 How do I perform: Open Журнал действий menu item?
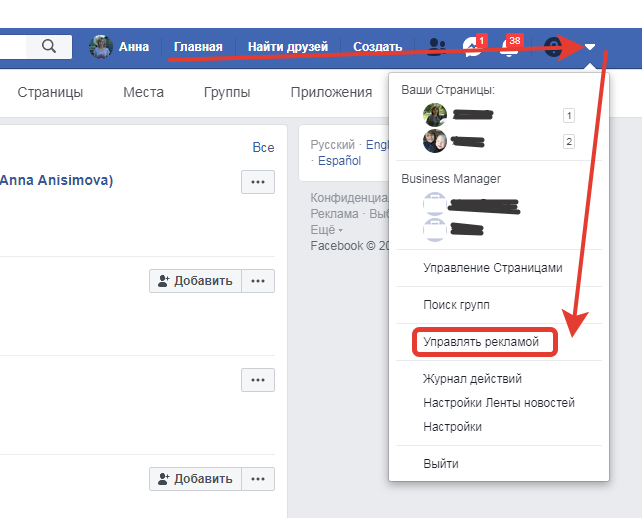[x=472, y=379]
